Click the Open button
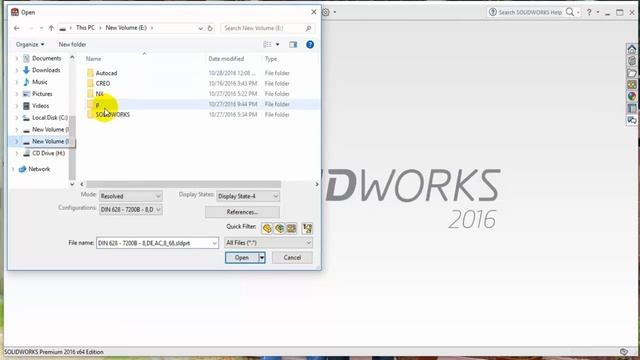Screen dimensions: 640x360 point(242,258)
